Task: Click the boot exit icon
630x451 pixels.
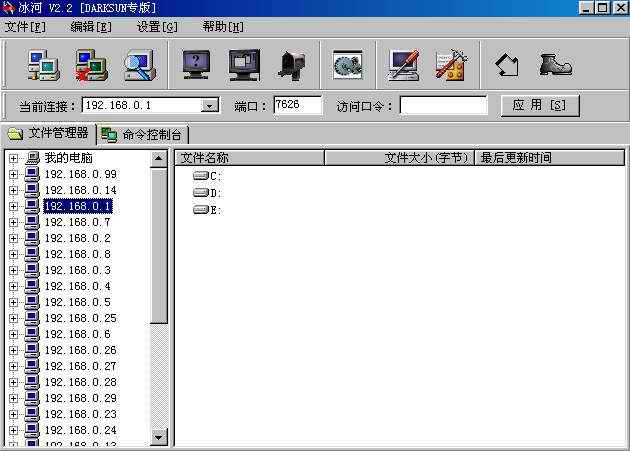Action: (x=555, y=65)
